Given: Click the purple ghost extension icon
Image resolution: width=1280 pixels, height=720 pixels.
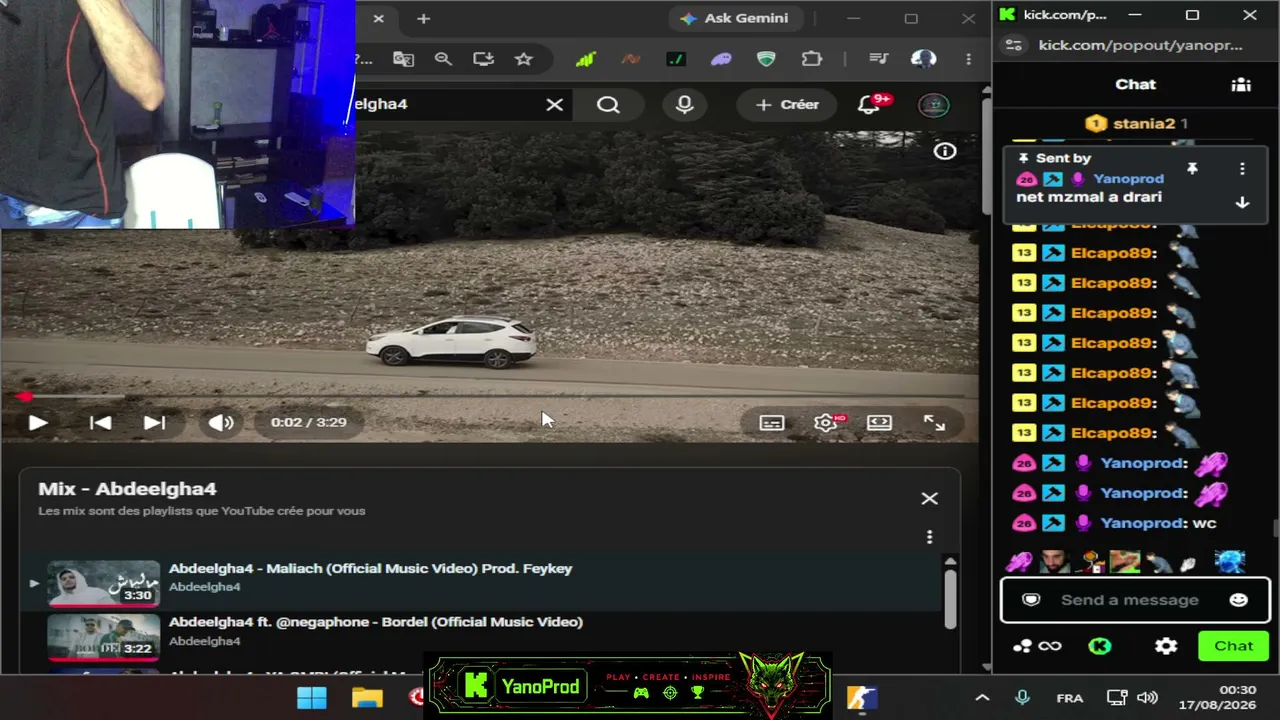Looking at the screenshot, I should [721, 59].
